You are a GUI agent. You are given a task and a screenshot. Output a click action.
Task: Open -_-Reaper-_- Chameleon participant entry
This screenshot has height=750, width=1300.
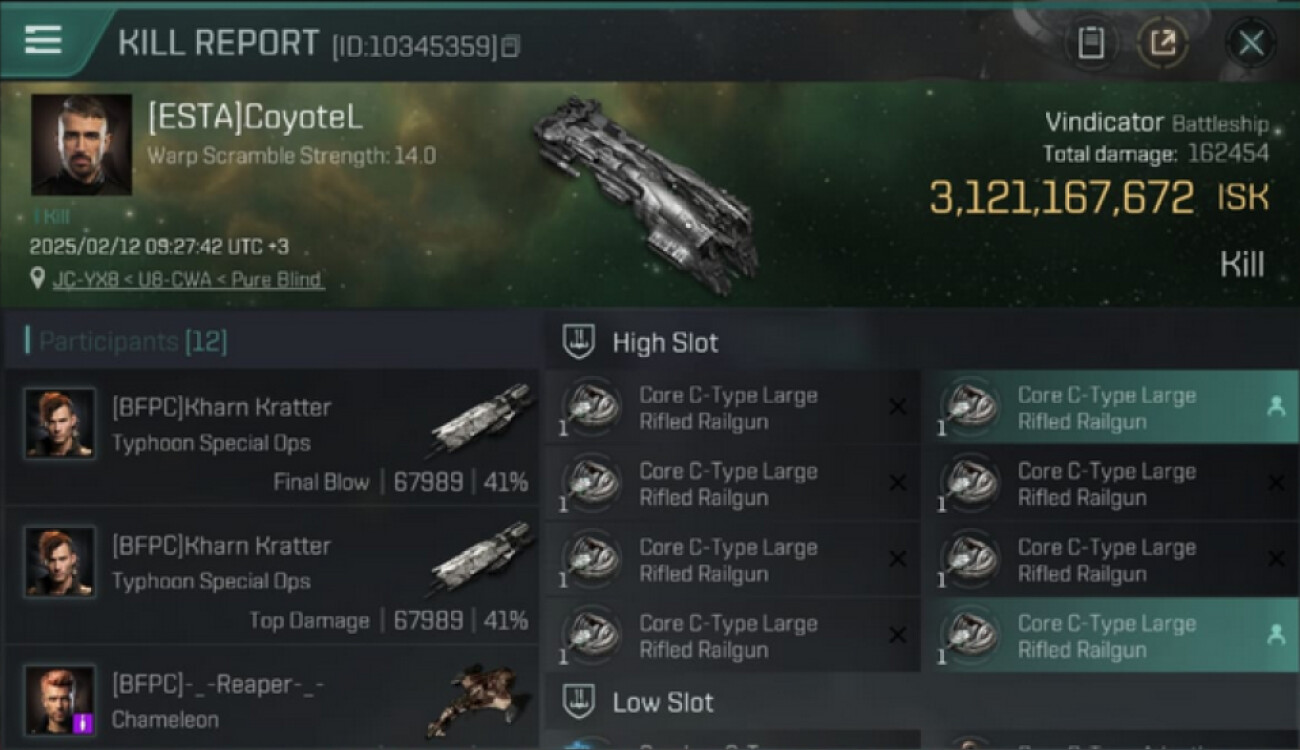click(x=272, y=698)
